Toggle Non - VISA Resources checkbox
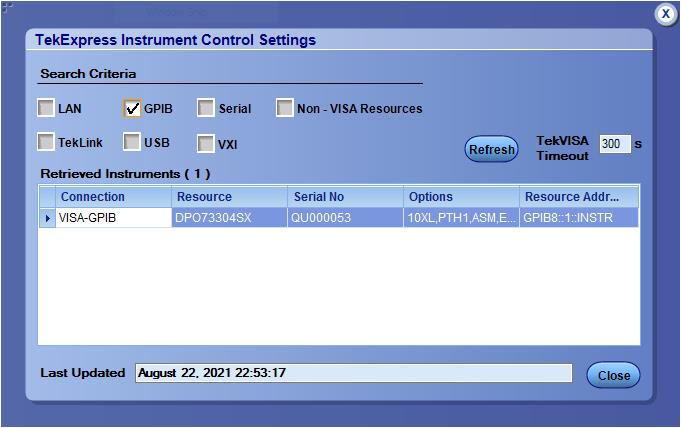 click(x=285, y=108)
